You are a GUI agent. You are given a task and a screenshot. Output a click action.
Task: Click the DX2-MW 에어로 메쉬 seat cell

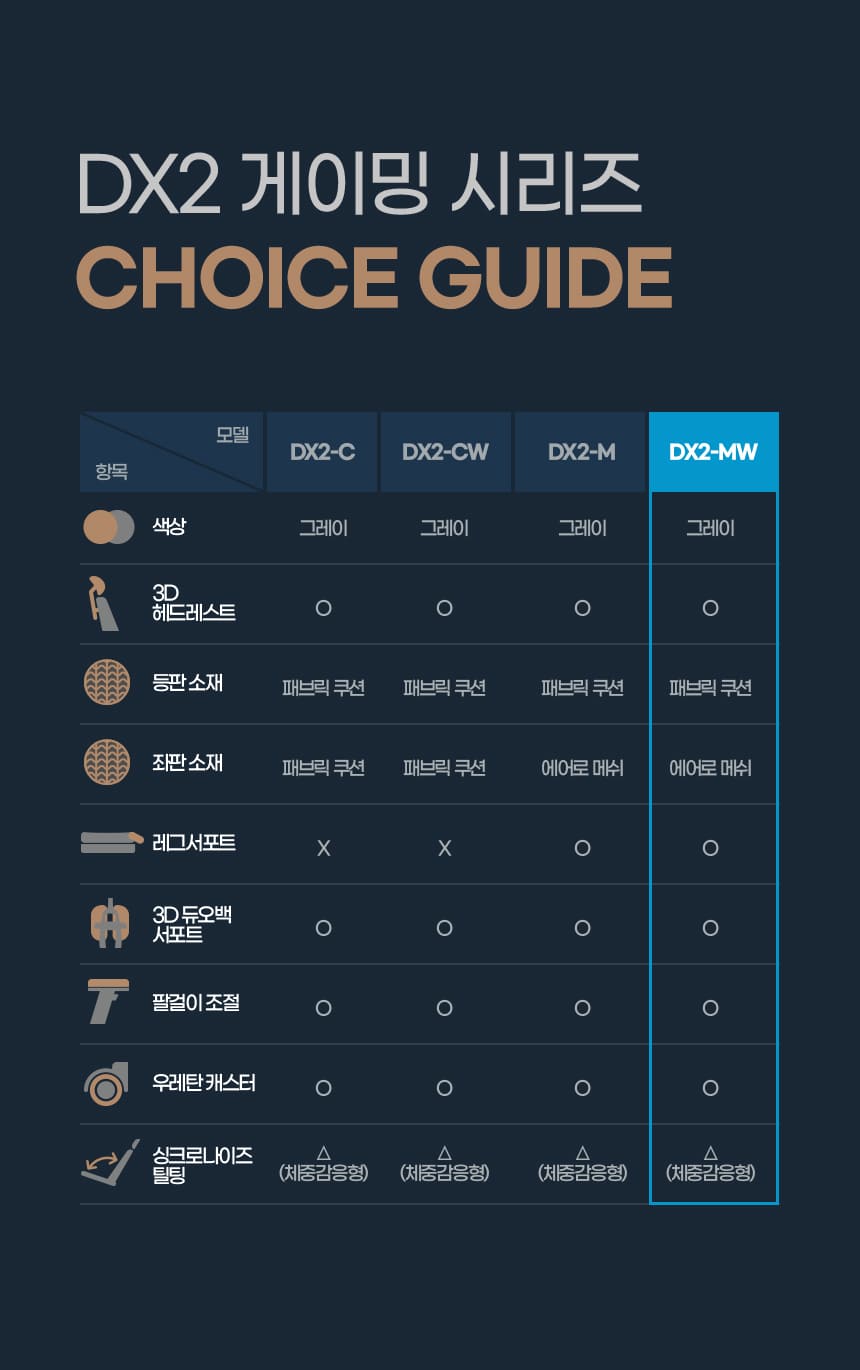coord(710,768)
